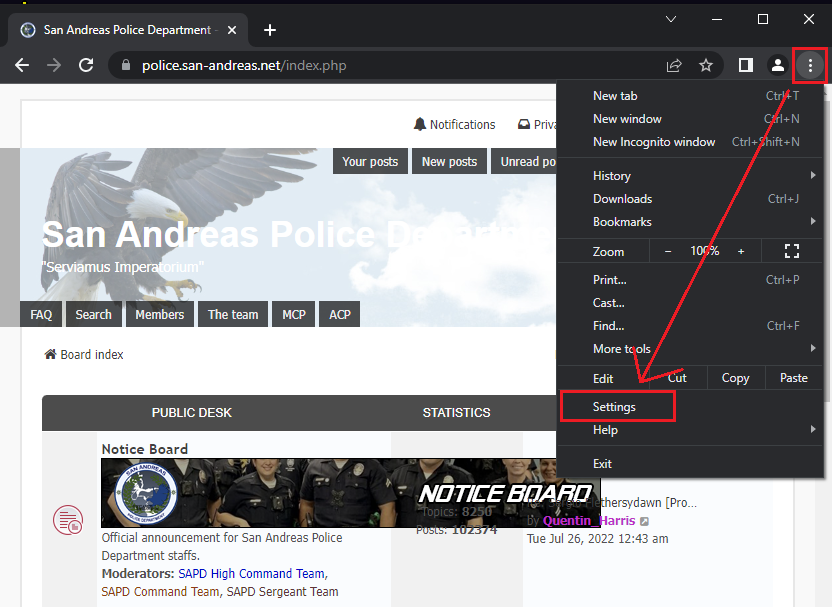
Task: Click the browser forward arrow
Action: 54,65
